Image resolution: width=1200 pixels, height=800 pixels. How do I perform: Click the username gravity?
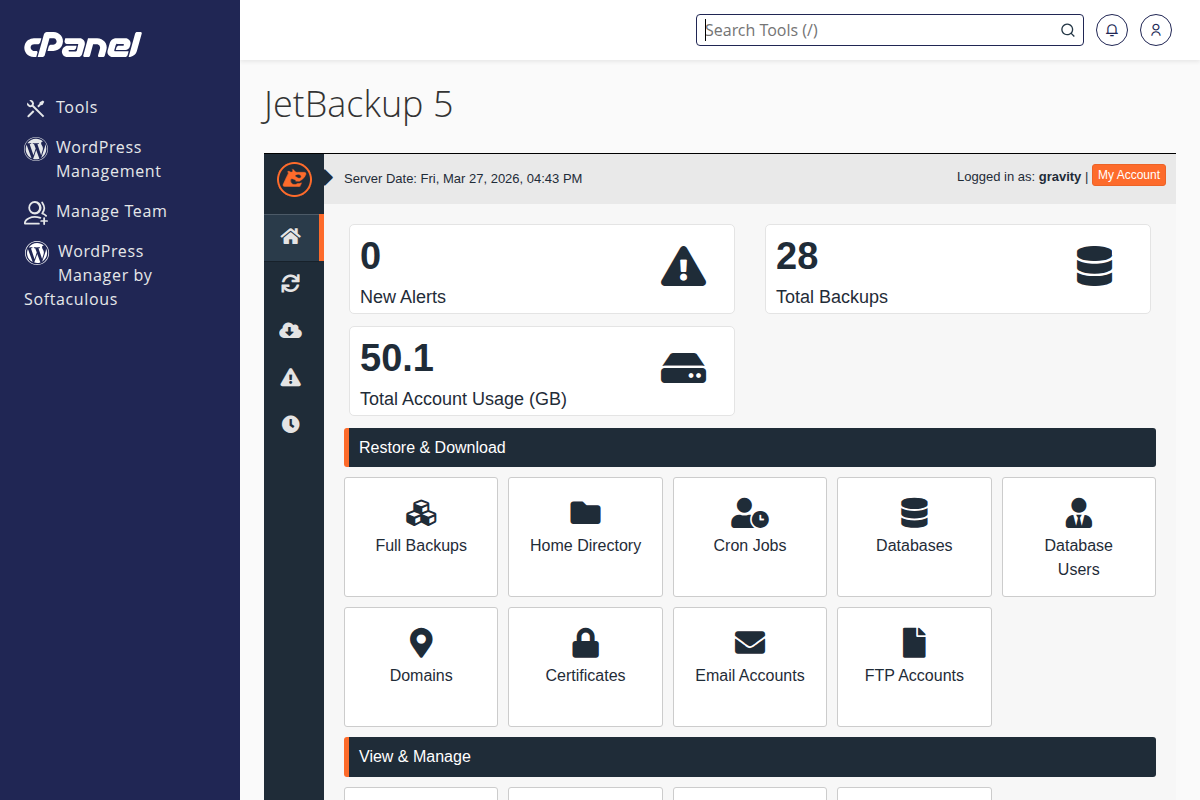1060,176
